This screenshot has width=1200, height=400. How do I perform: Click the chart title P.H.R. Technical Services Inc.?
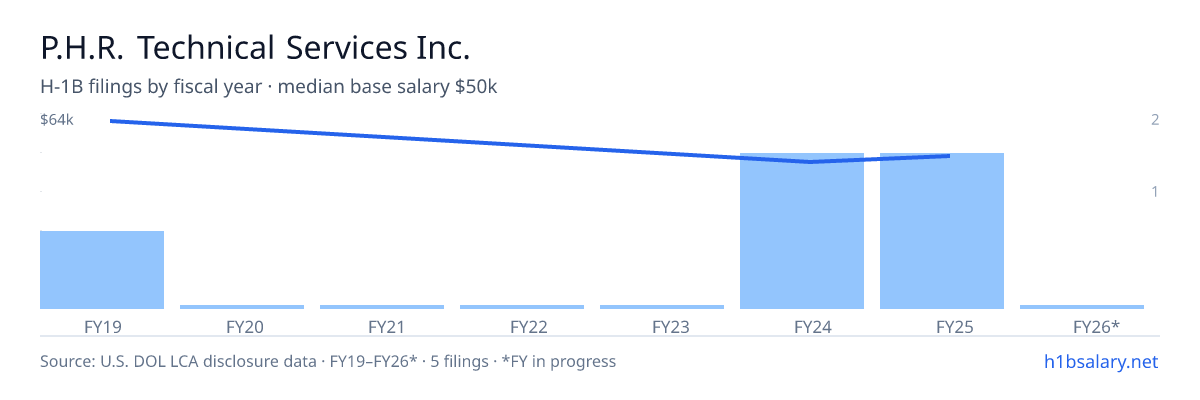click(x=255, y=47)
